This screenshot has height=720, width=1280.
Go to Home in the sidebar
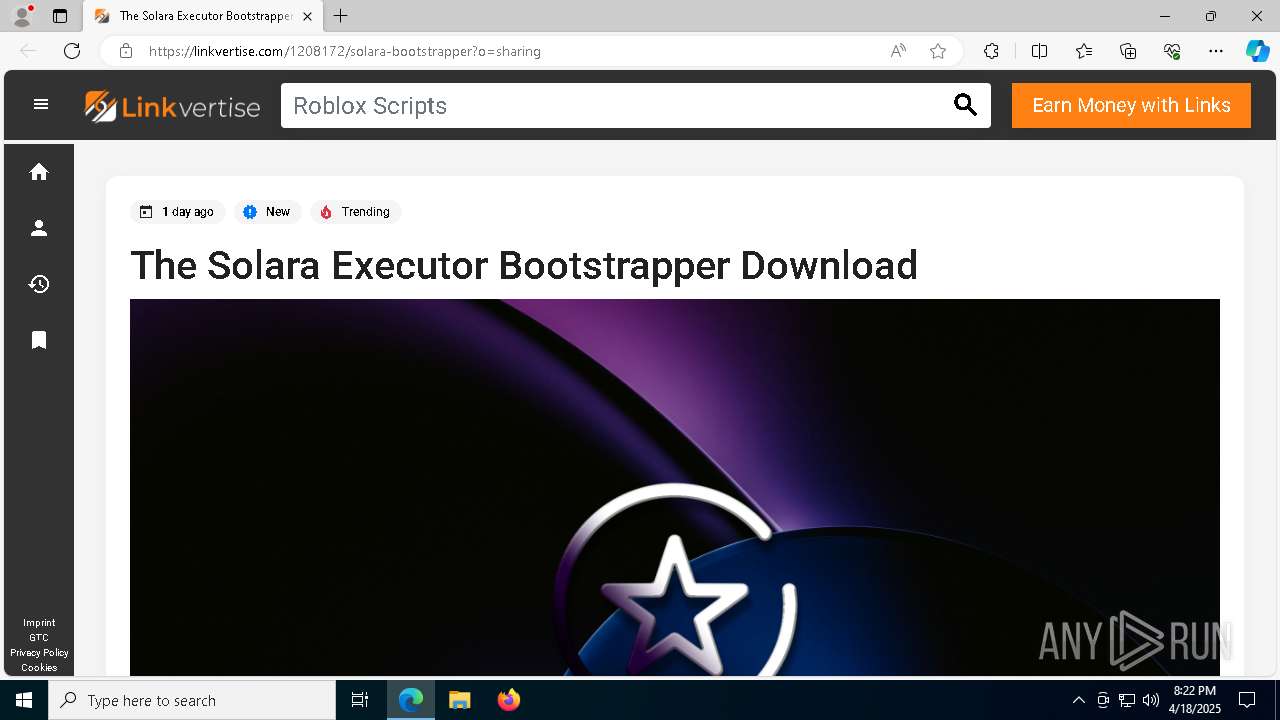(x=39, y=172)
